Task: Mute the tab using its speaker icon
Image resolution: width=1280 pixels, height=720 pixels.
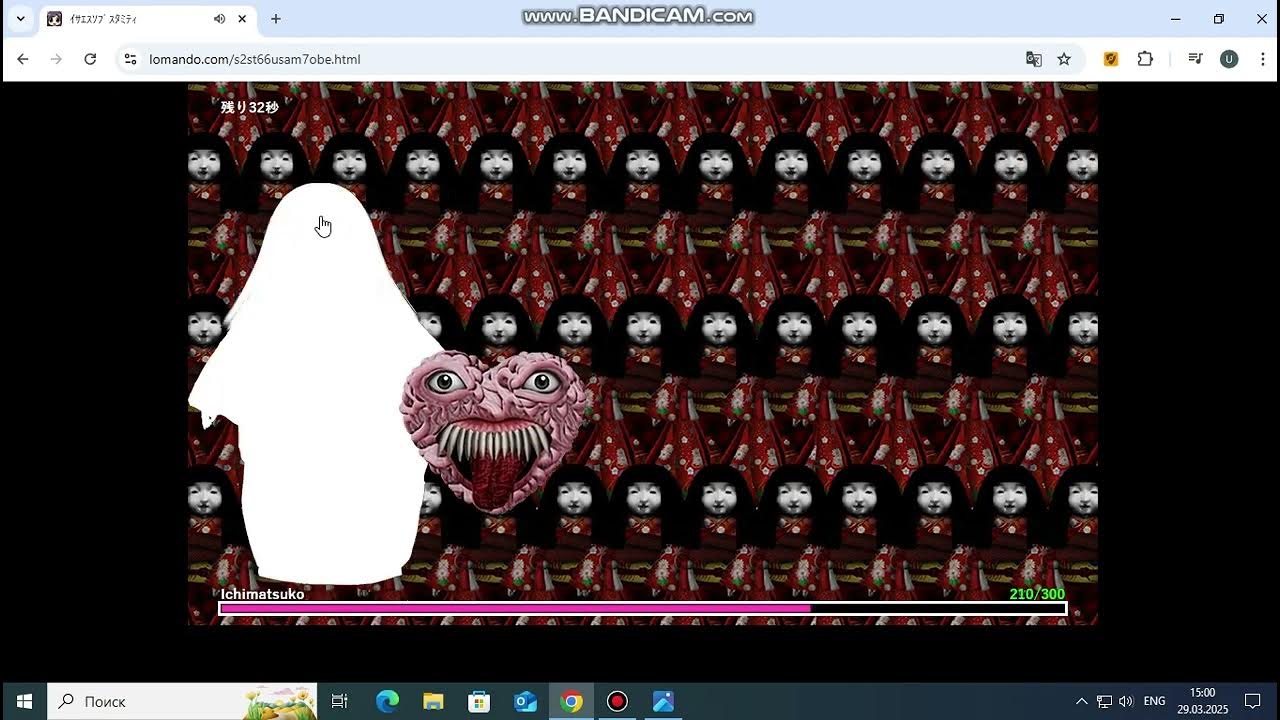Action: (219, 19)
